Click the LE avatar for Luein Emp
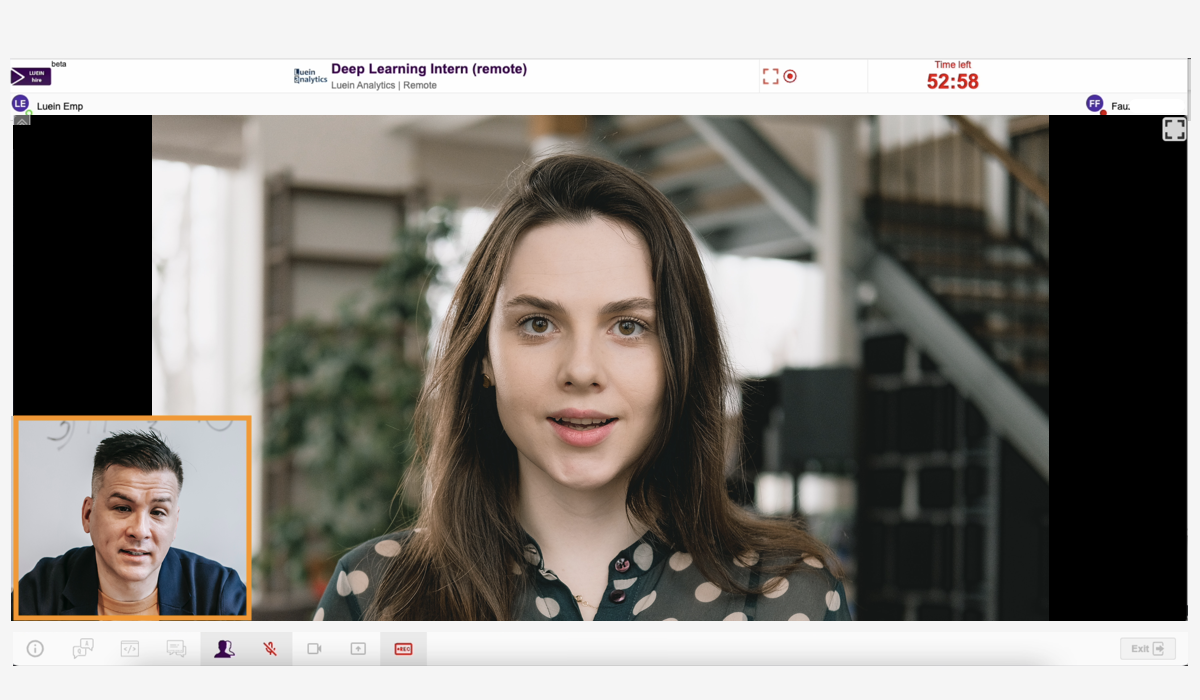This screenshot has height=700, width=1200. point(20,104)
